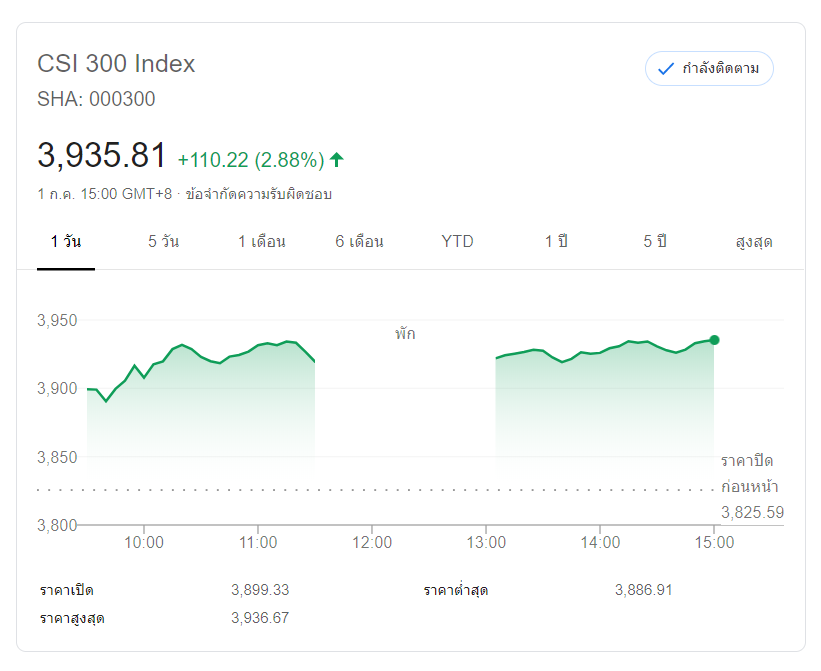View the 5 ปี chart range
The image size is (821, 671).
pyautogui.click(x=654, y=242)
